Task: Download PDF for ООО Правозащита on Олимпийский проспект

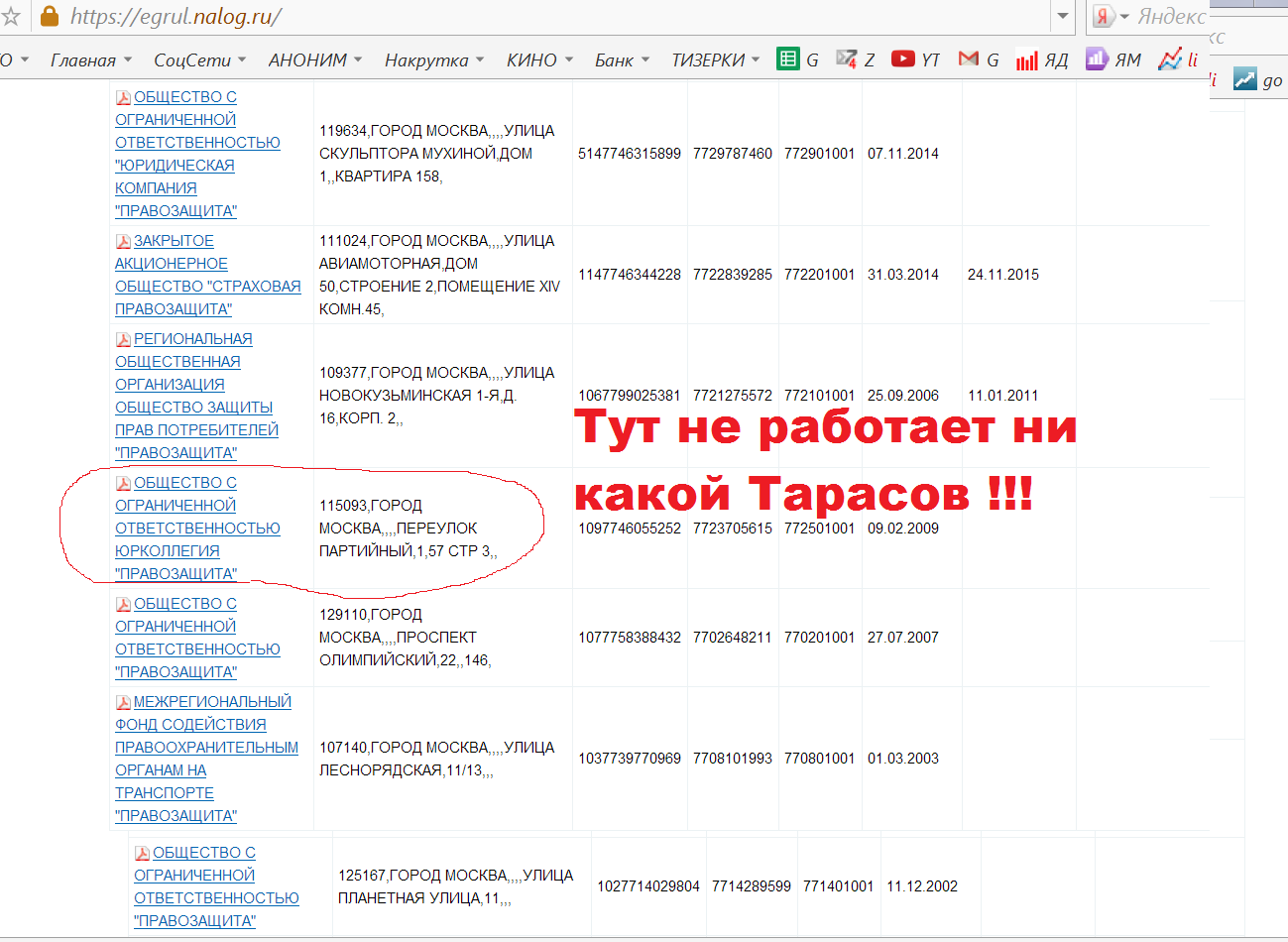Action: (x=124, y=604)
